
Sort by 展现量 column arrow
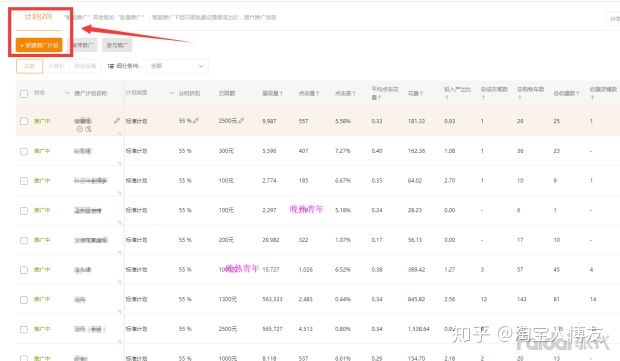click(x=281, y=93)
